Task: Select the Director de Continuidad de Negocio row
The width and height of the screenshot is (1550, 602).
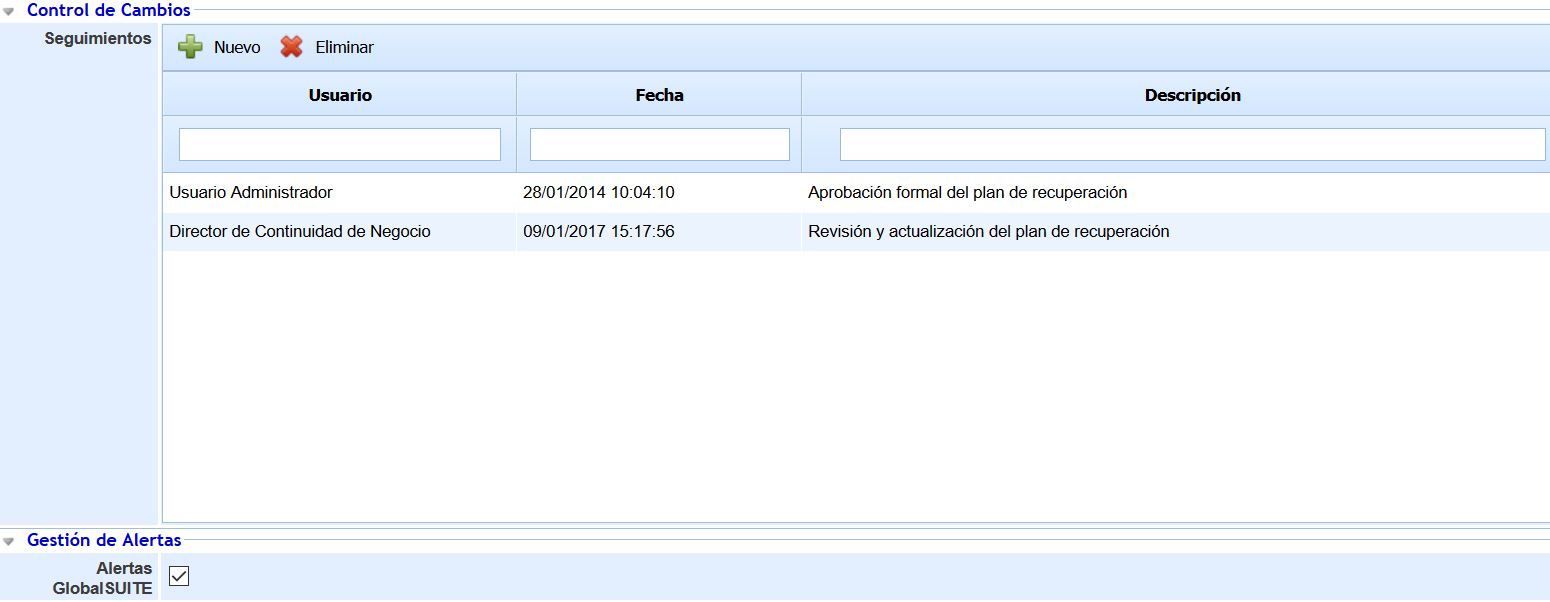Action: click(300, 231)
